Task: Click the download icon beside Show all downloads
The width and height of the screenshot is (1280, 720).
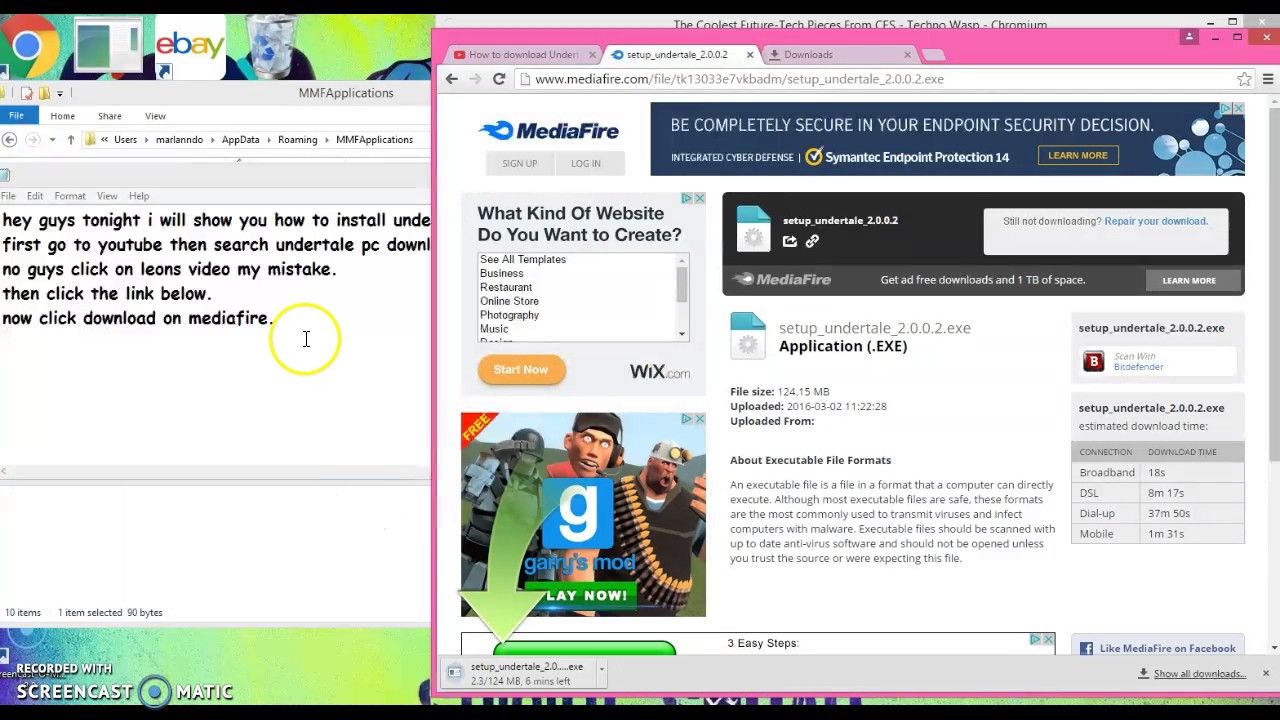Action: point(1144,673)
